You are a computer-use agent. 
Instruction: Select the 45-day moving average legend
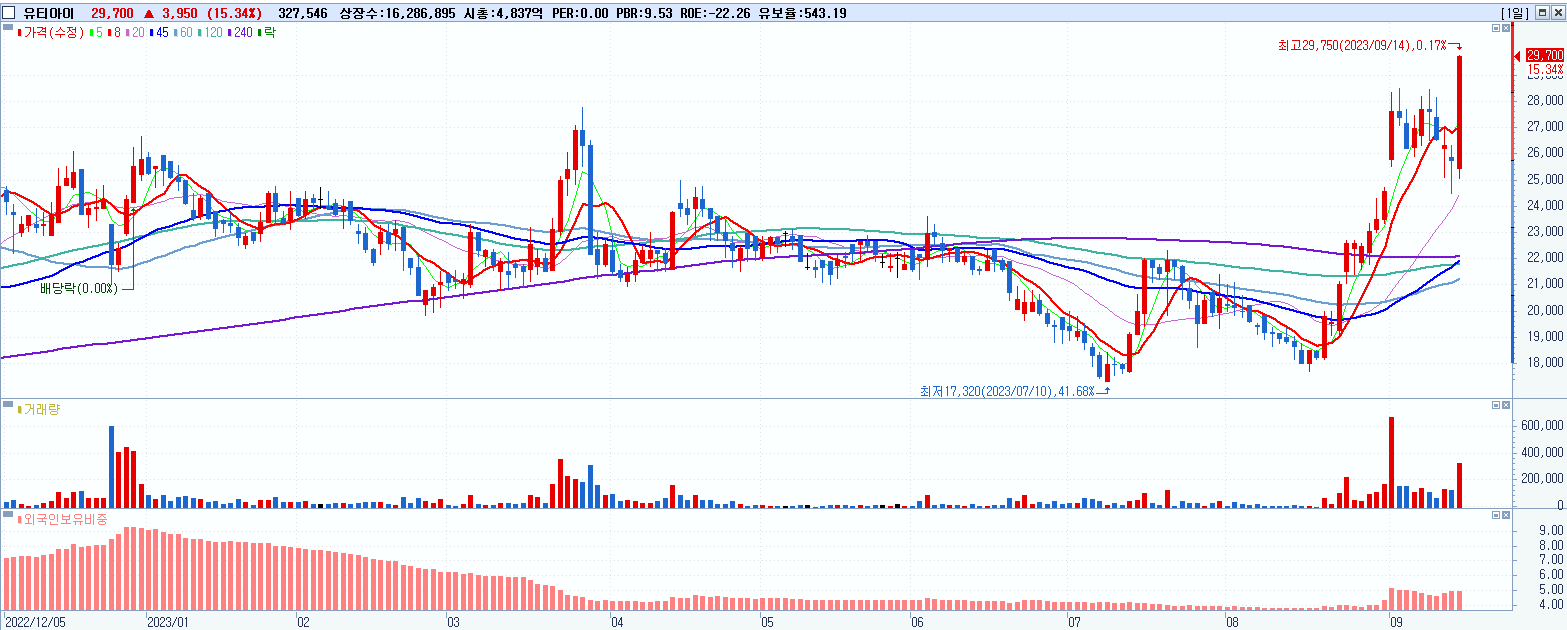pyautogui.click(x=159, y=33)
